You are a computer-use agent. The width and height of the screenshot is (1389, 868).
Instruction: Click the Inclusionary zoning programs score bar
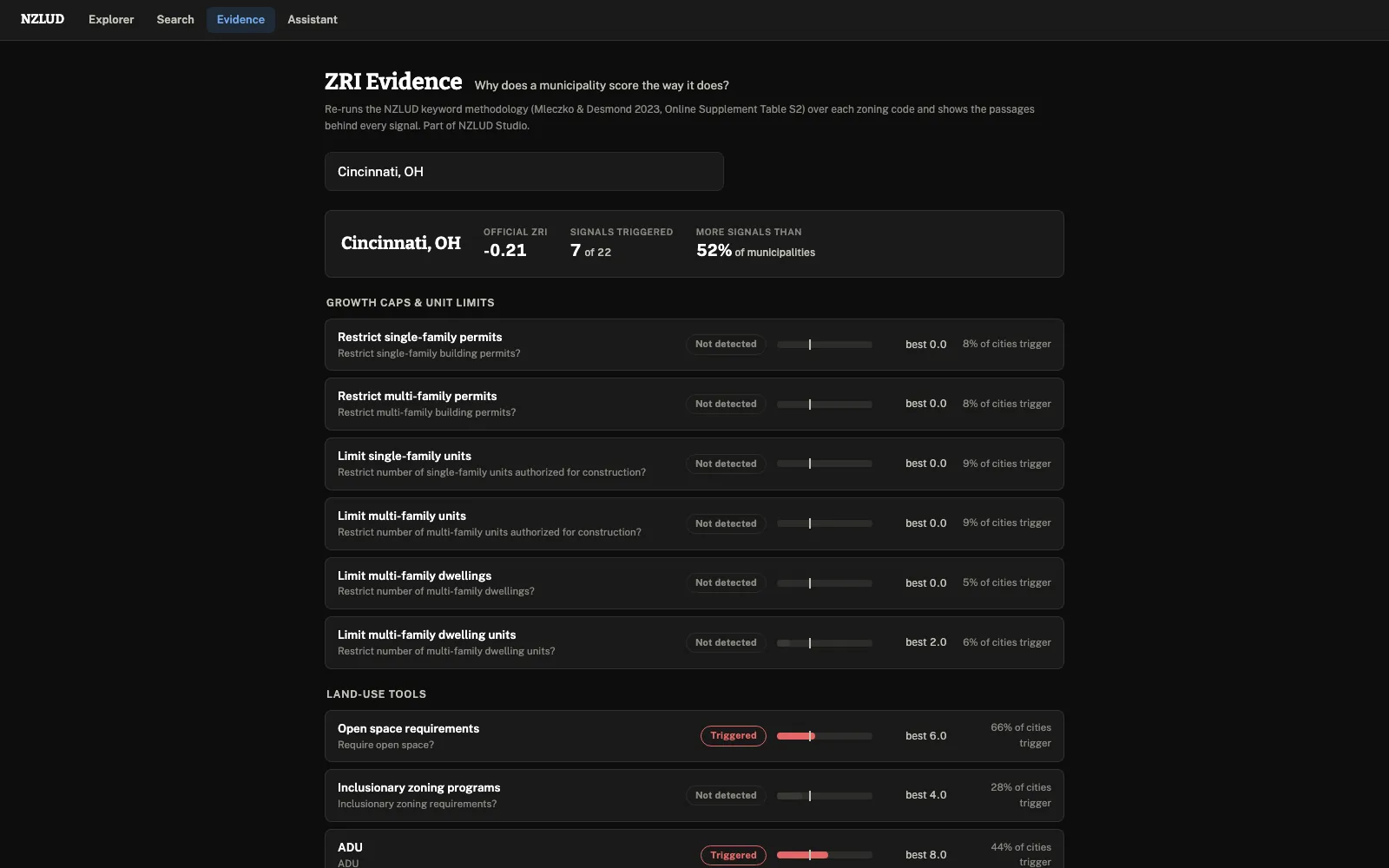coord(825,795)
